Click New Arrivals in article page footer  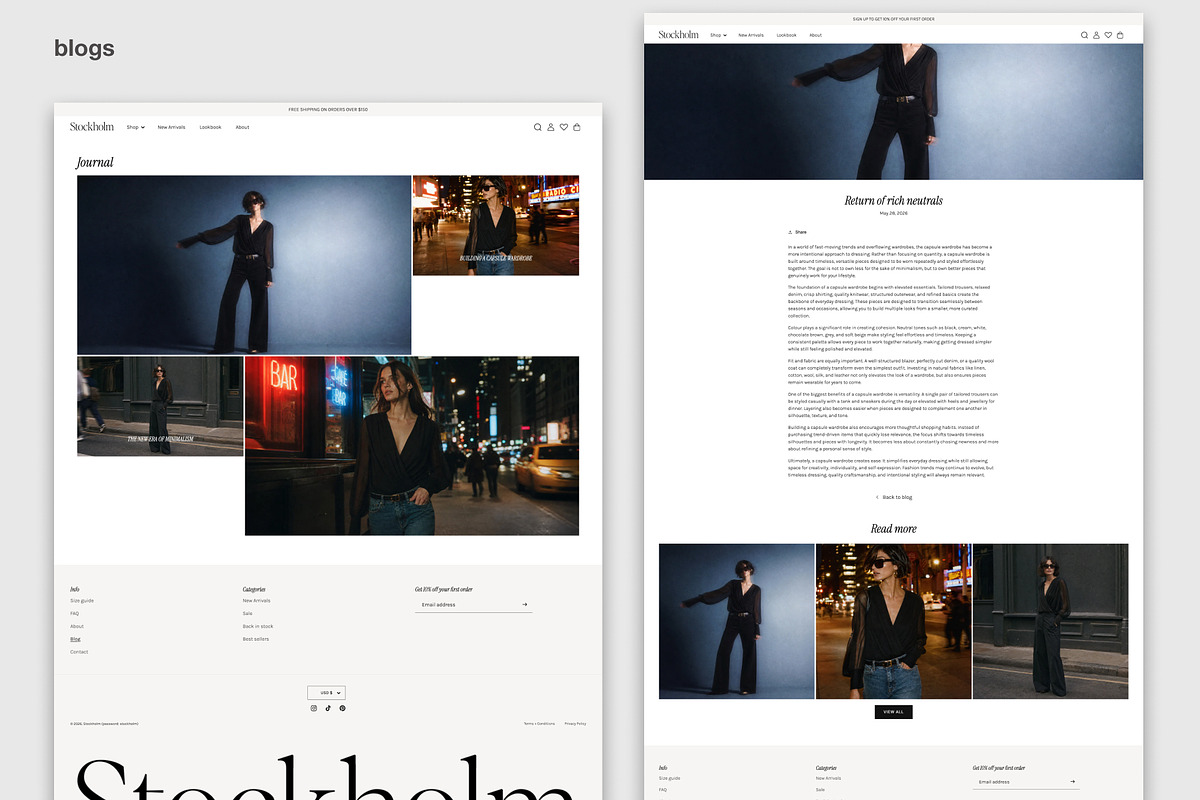pyautogui.click(x=828, y=778)
